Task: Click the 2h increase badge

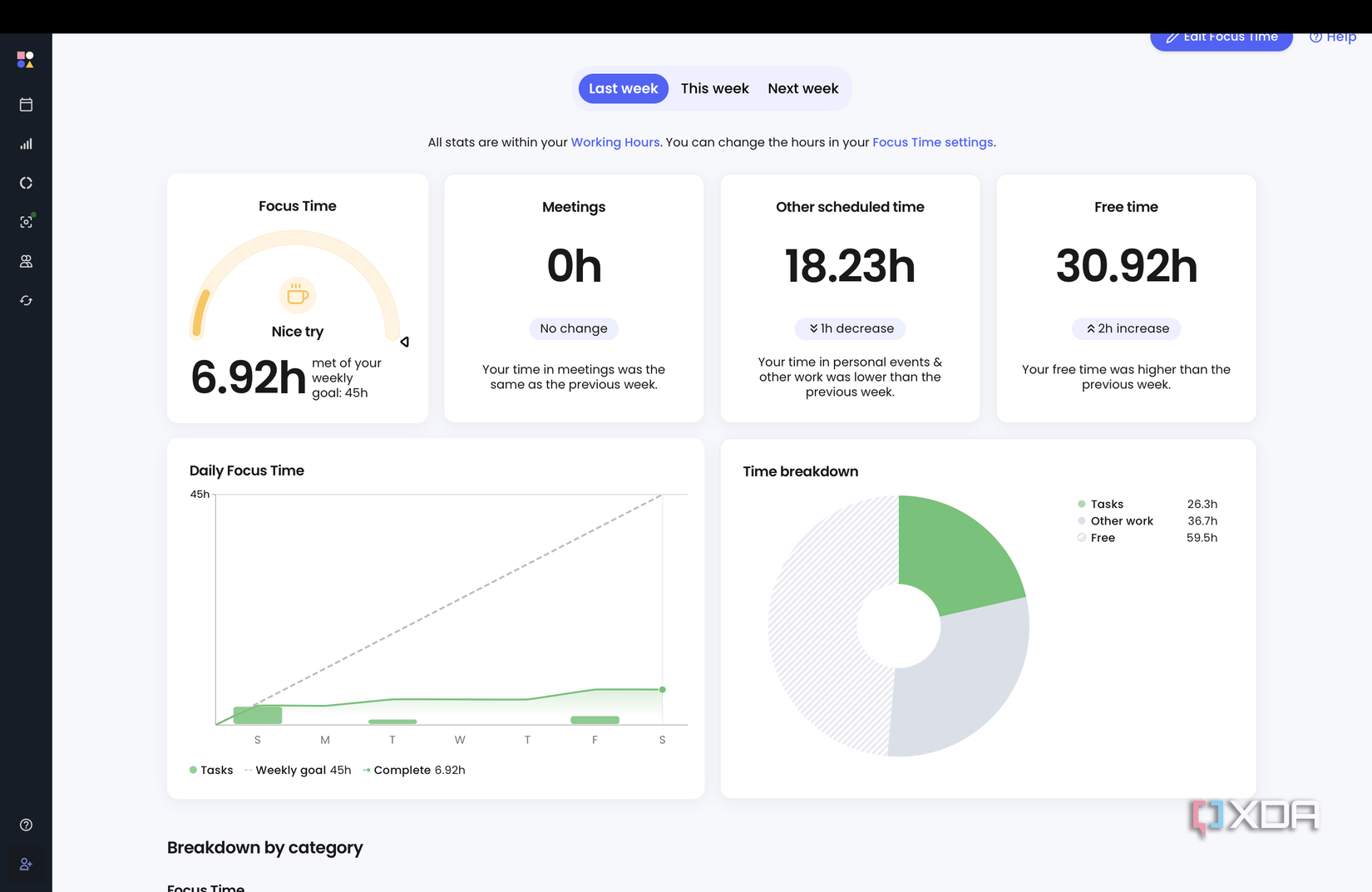Action: coord(1127,328)
